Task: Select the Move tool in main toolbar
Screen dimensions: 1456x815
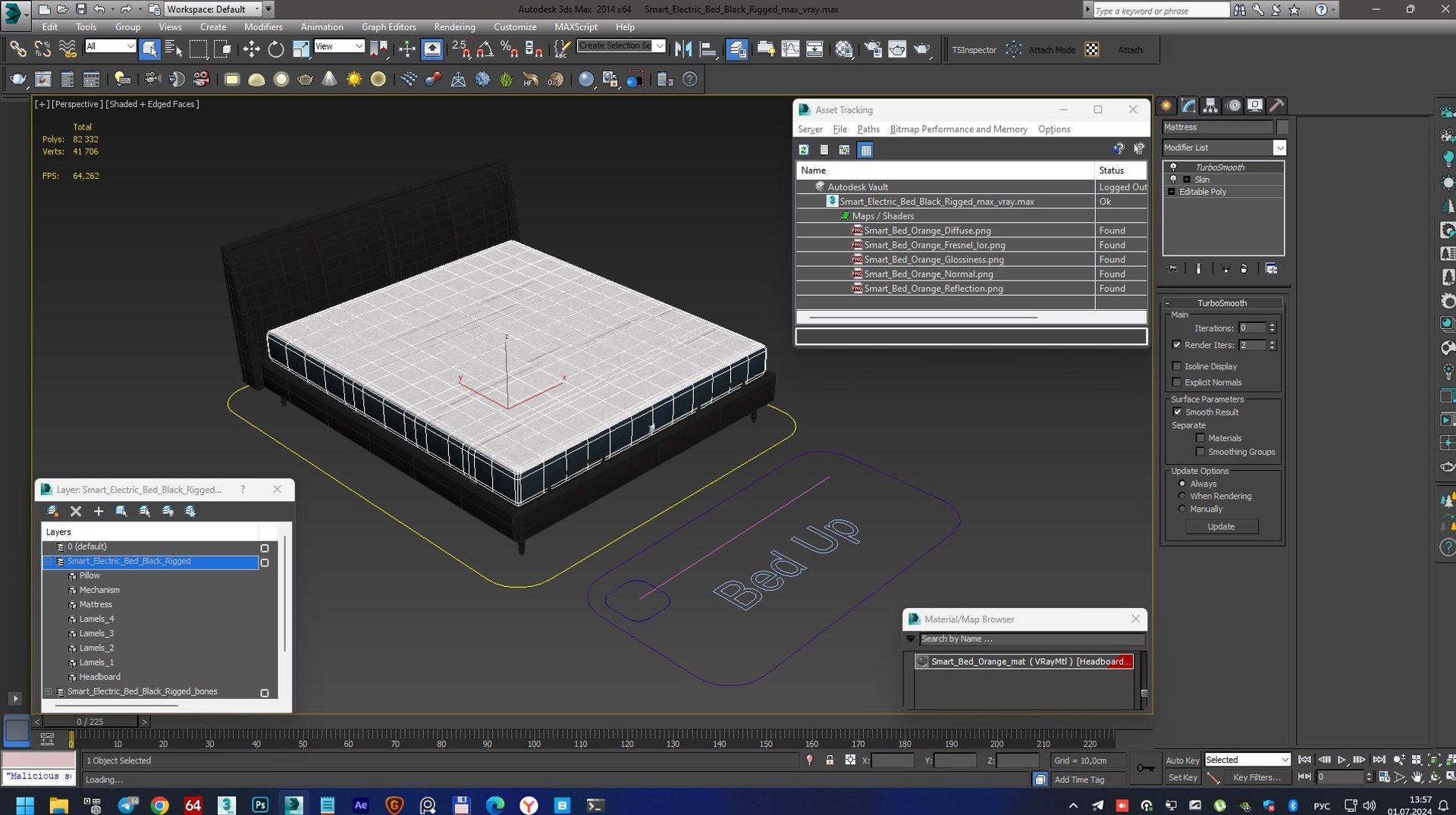Action: coord(251,49)
